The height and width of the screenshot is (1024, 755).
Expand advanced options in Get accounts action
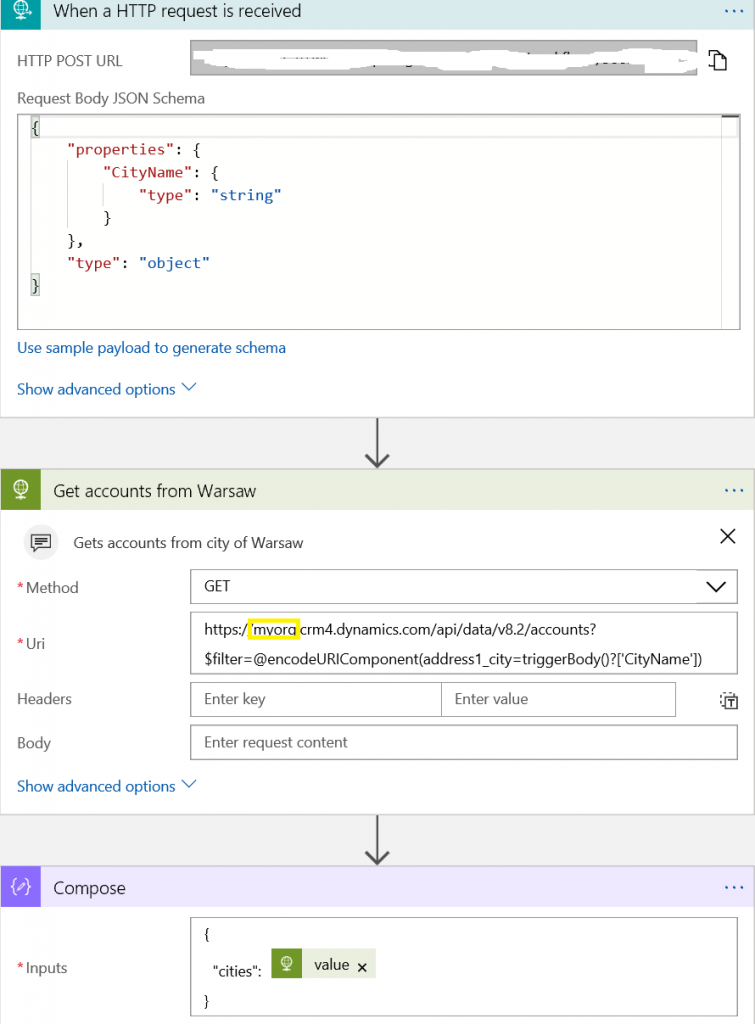107,786
